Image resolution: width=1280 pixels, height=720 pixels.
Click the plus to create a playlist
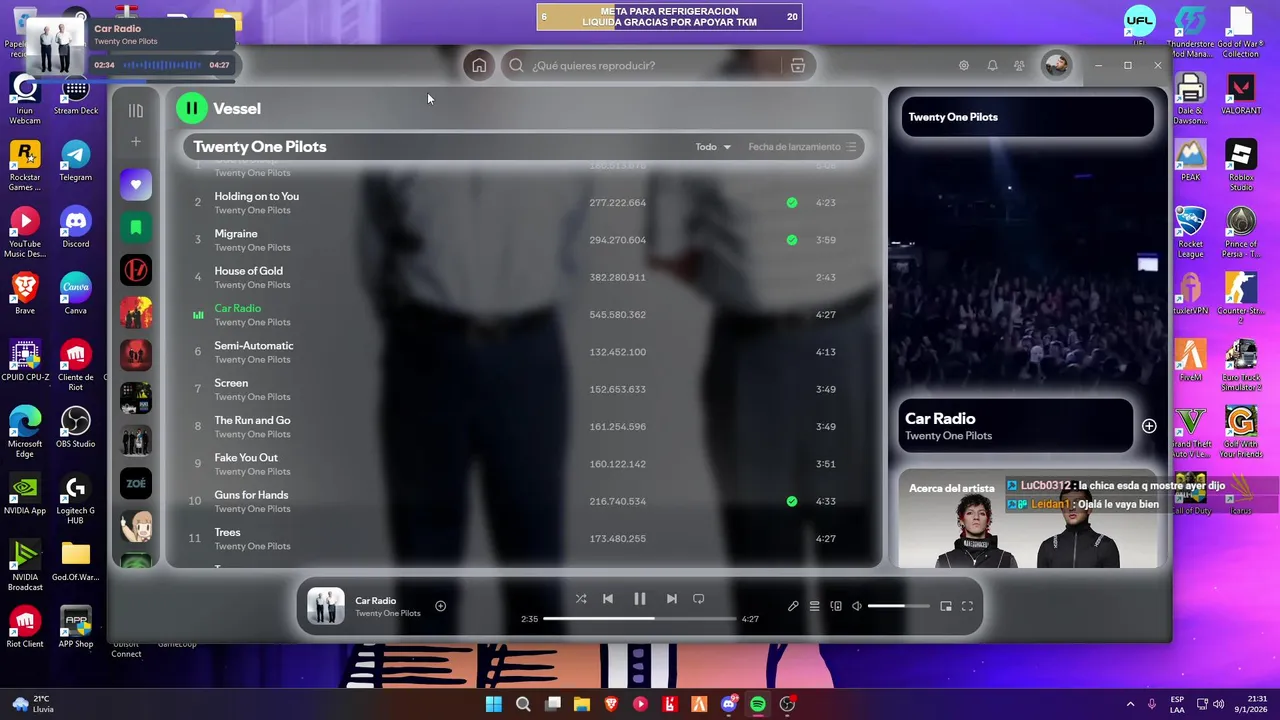tap(136, 141)
